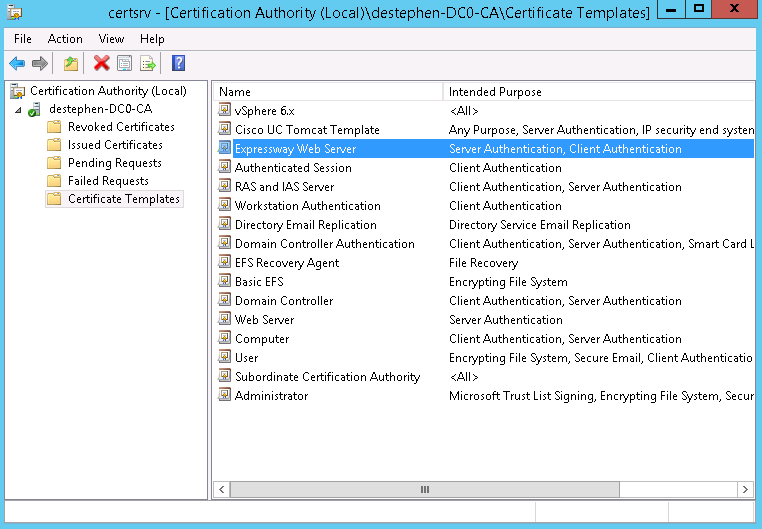The height and width of the screenshot is (529, 762).
Task: Click the Basic EFS template icon
Action: (224, 281)
